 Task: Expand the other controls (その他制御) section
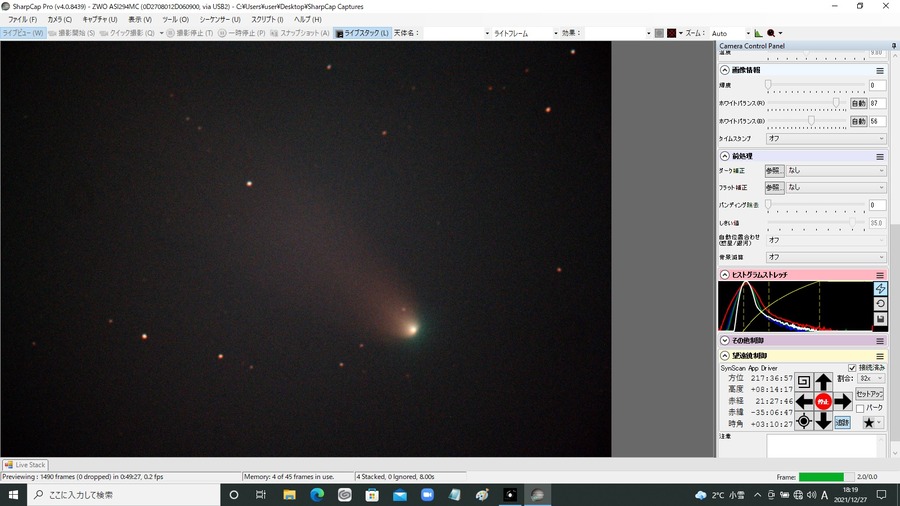click(x=724, y=340)
